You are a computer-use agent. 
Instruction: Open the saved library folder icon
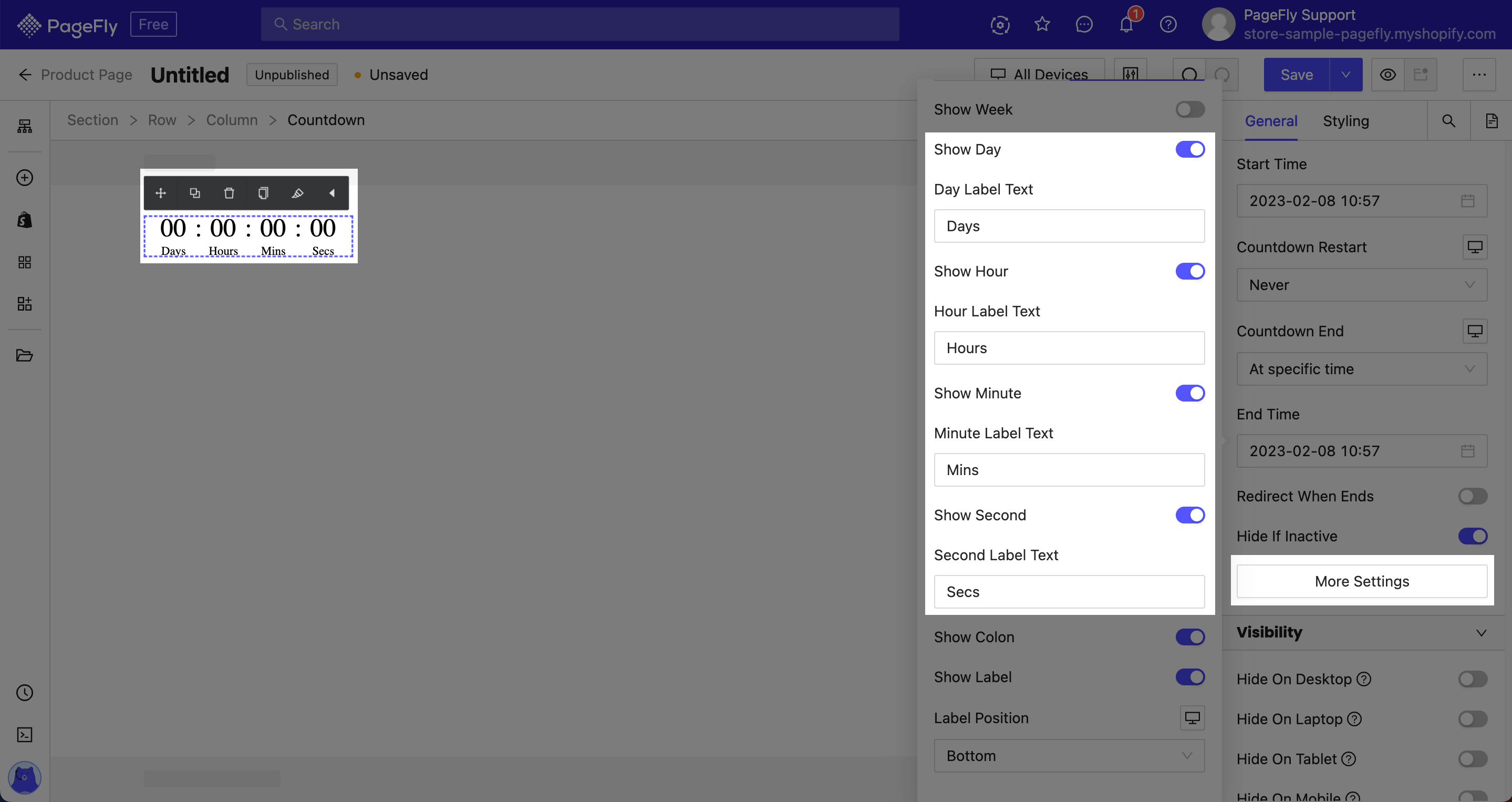(x=25, y=355)
